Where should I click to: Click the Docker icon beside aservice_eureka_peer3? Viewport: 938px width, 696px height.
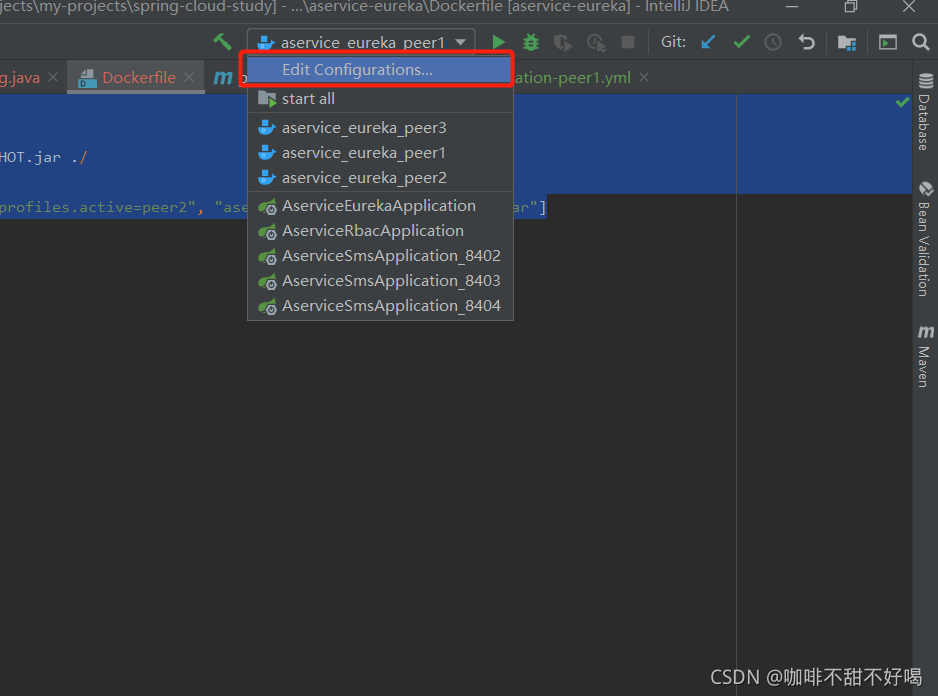pos(266,127)
